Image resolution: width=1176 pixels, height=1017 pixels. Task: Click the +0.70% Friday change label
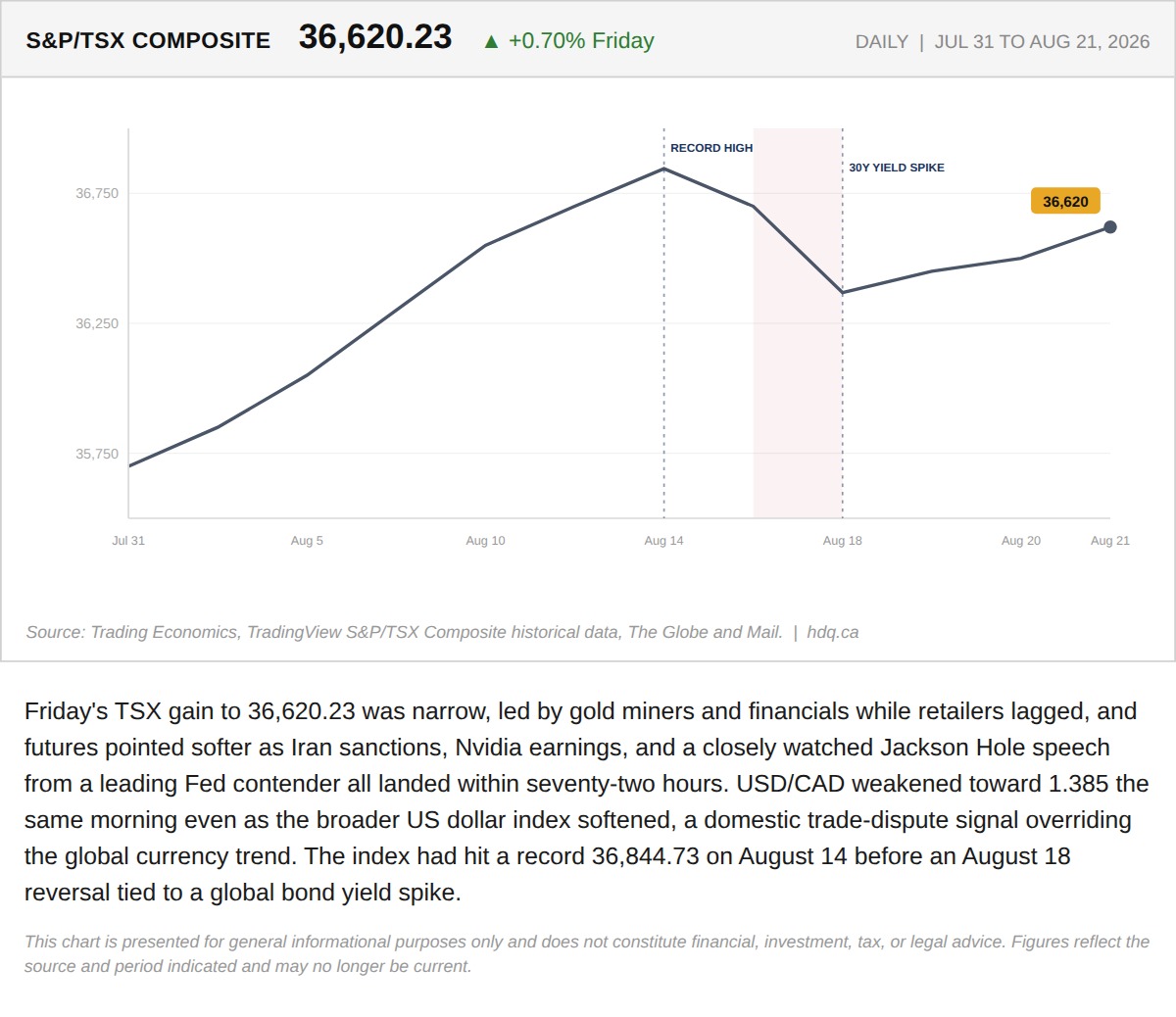[581, 40]
